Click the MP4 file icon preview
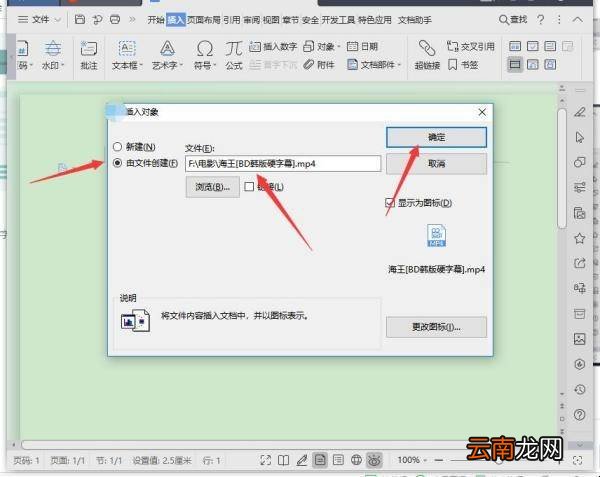The image size is (600, 477). click(x=436, y=236)
